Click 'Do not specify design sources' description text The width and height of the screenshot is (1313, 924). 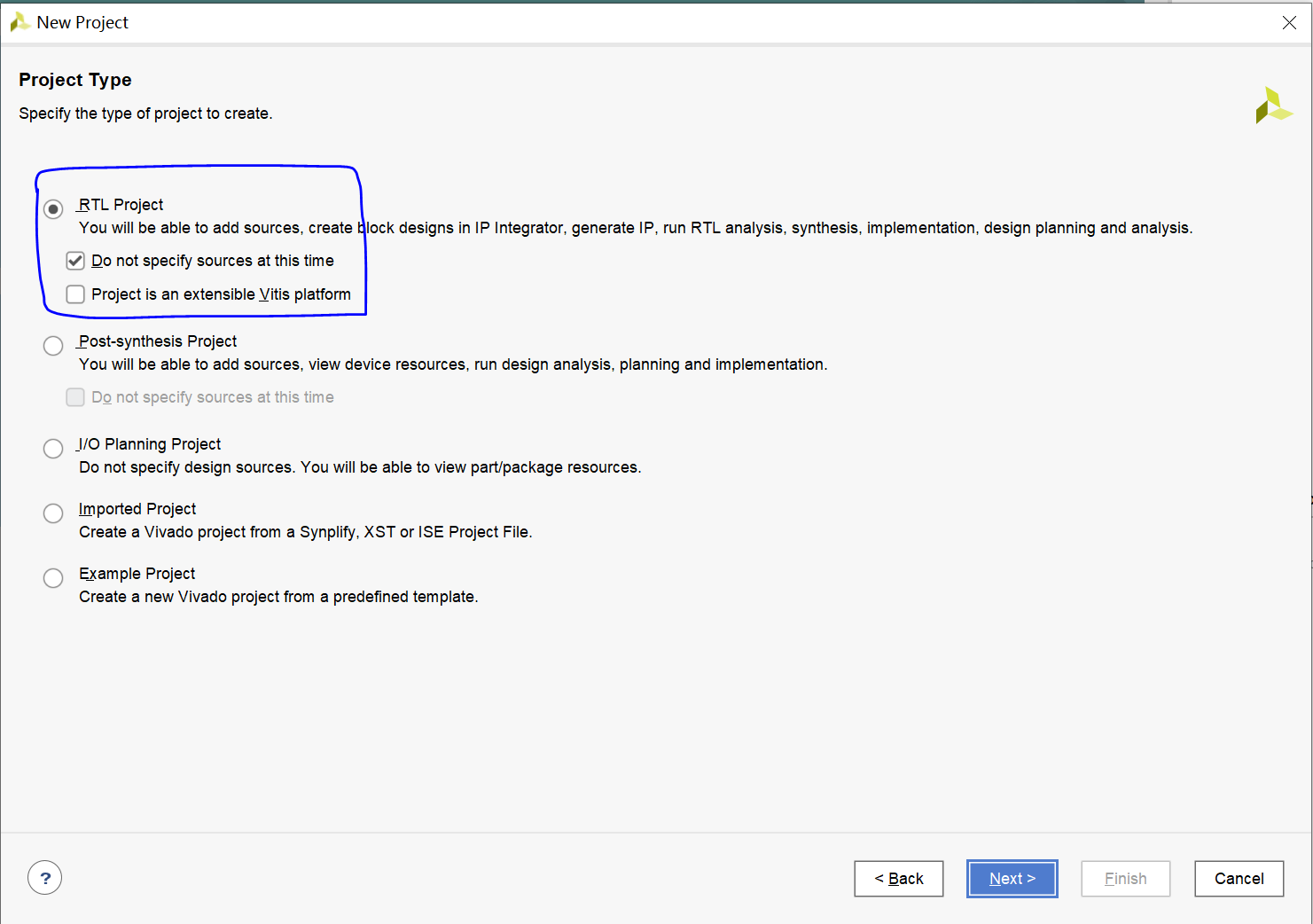[x=360, y=467]
